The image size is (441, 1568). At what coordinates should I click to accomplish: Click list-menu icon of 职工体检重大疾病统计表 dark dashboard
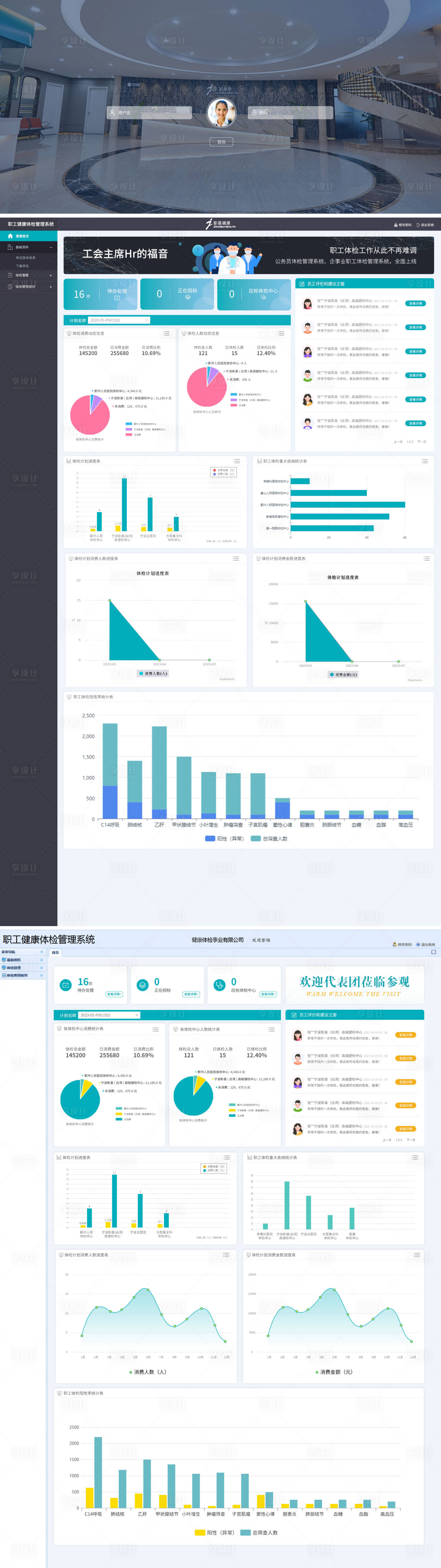[x=425, y=461]
